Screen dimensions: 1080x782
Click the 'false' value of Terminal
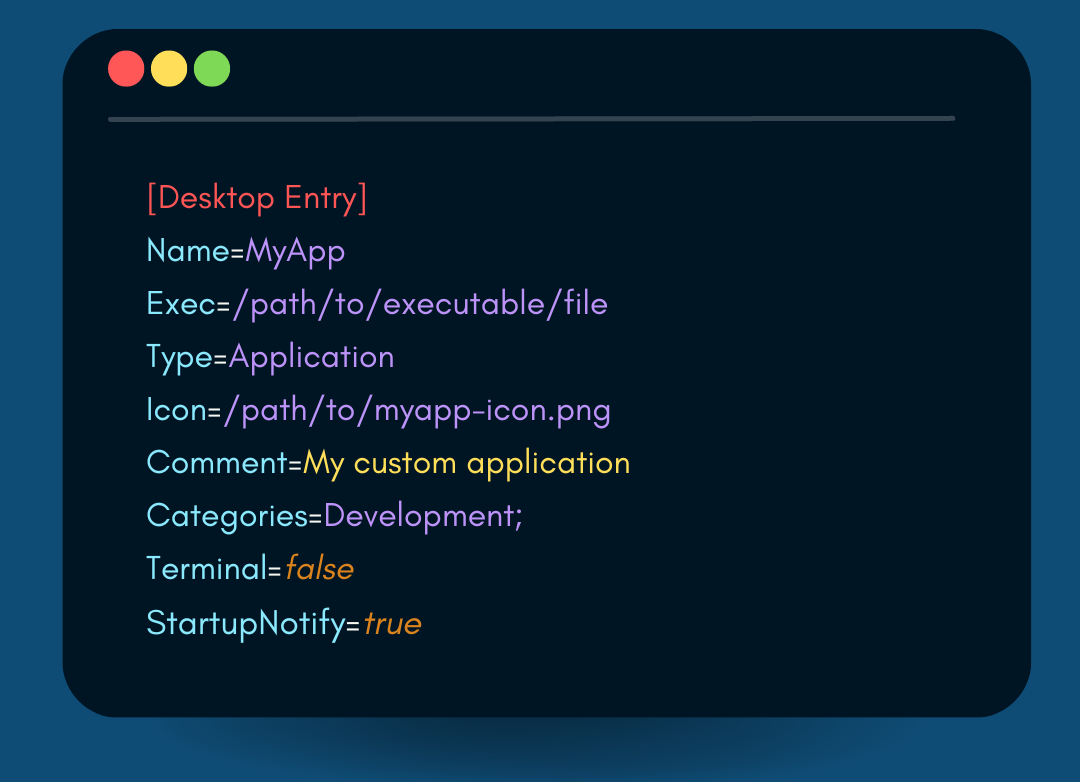point(320,569)
